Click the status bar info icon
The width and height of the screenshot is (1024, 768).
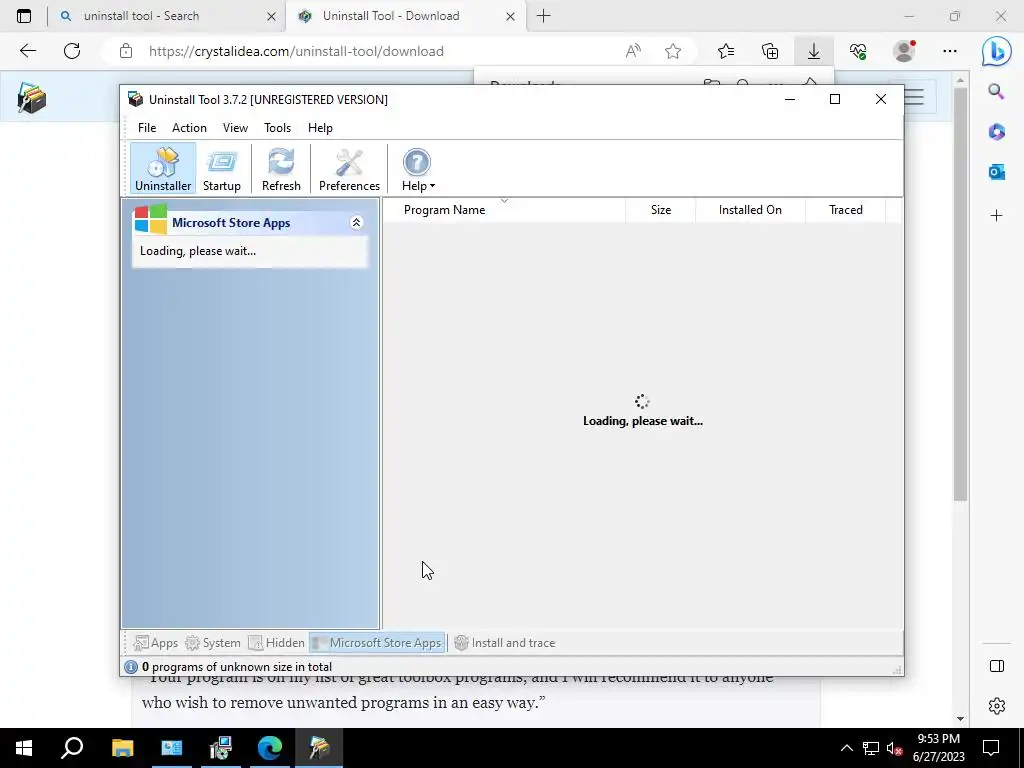tap(131, 667)
